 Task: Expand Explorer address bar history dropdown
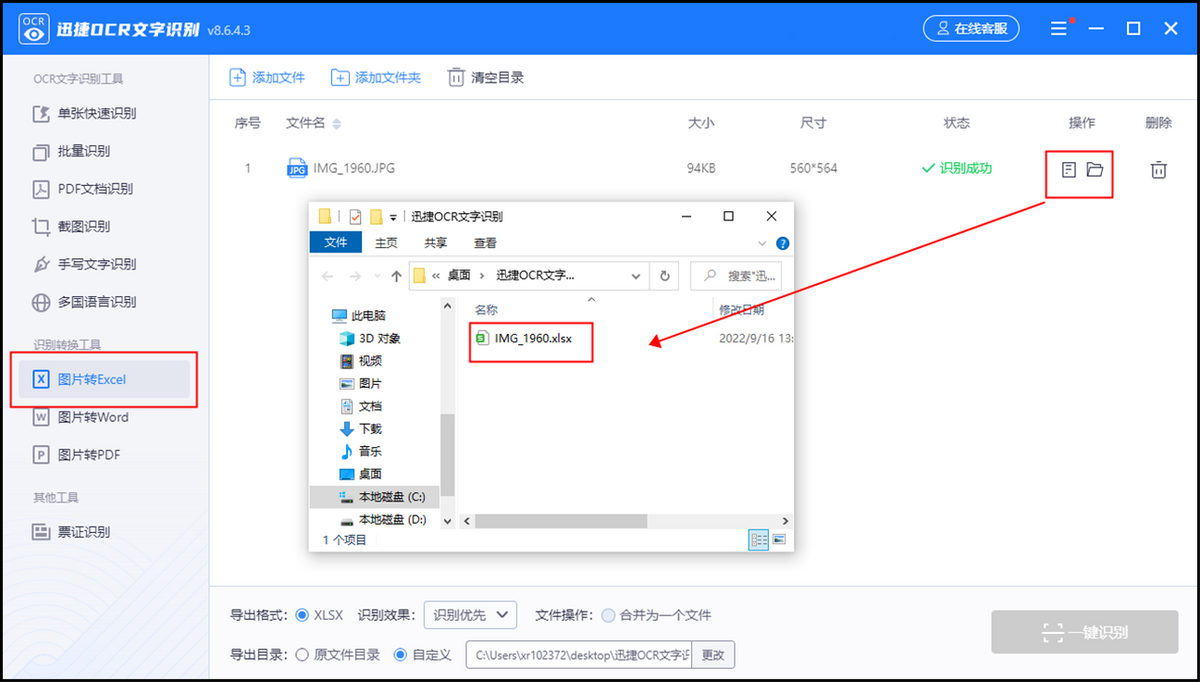click(x=636, y=276)
